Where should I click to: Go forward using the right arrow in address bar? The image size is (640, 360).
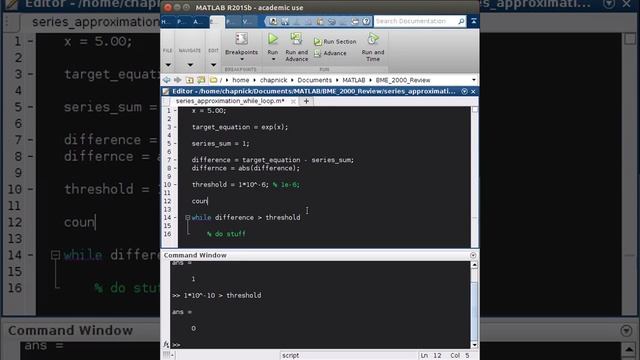(178, 80)
